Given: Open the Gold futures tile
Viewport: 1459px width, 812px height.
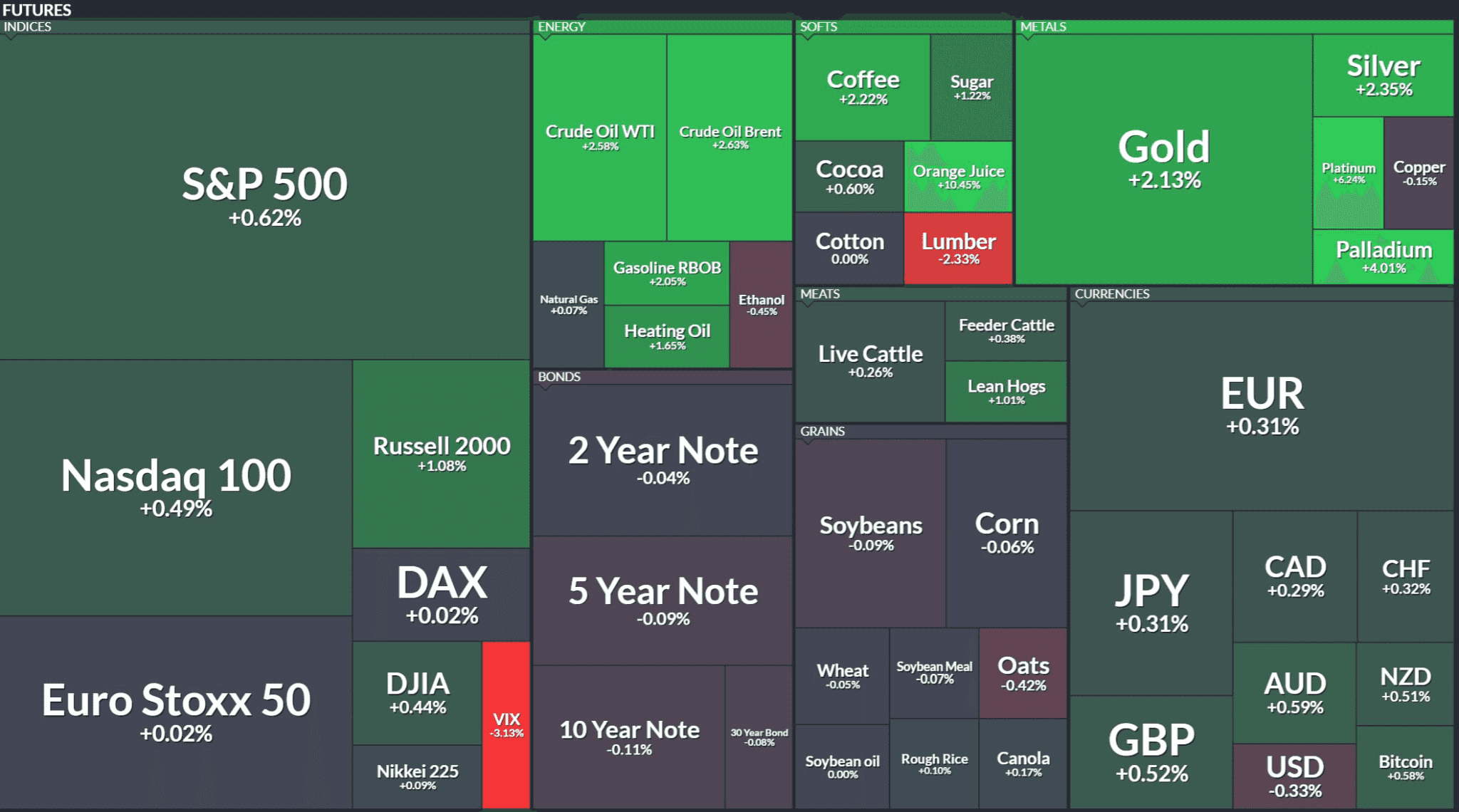Looking at the screenshot, I should coord(1164,159).
